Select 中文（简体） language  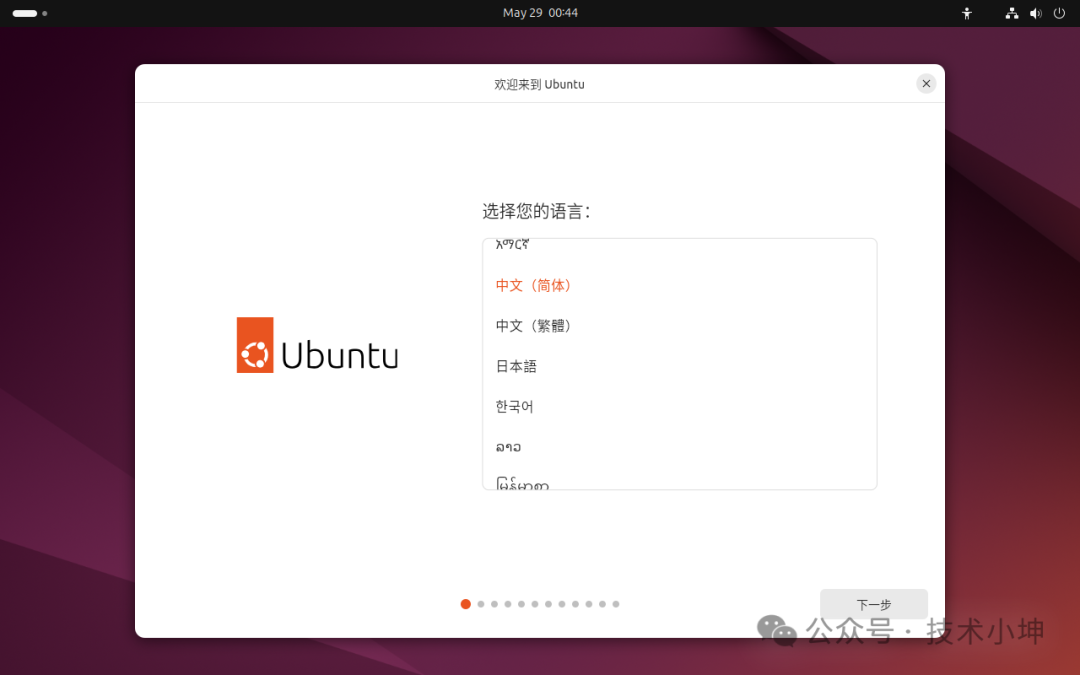click(533, 285)
